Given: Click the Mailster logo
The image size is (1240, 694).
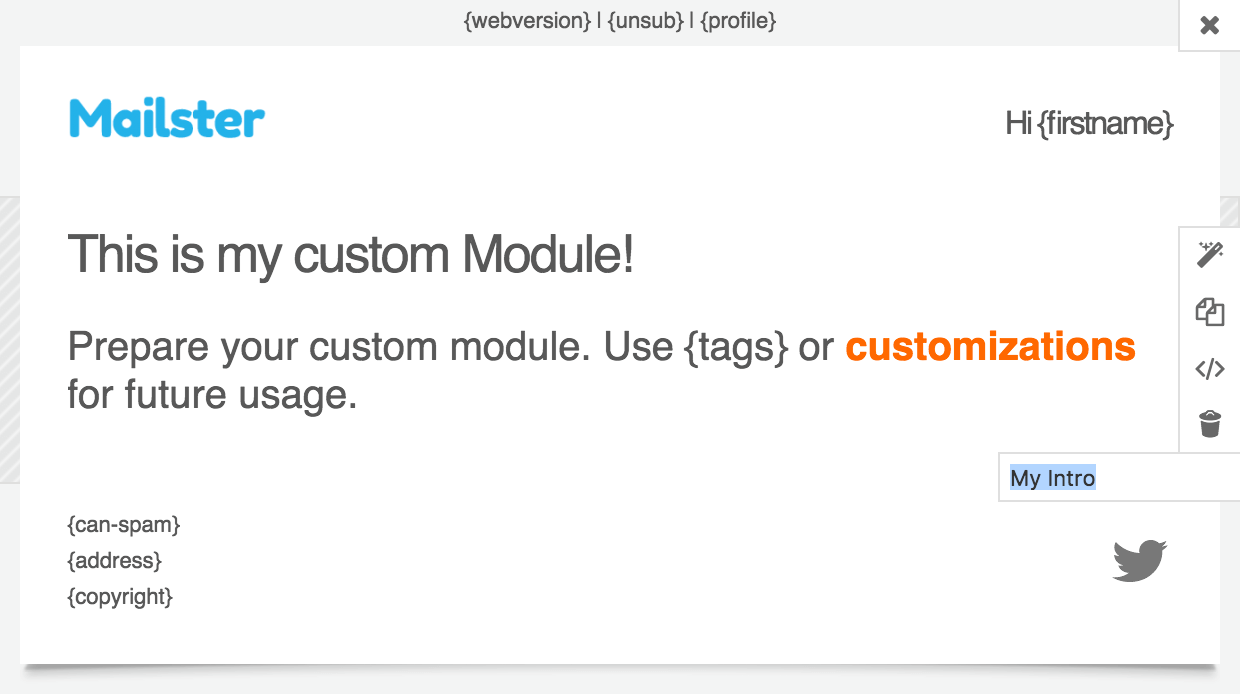Looking at the screenshot, I should pos(167,120).
